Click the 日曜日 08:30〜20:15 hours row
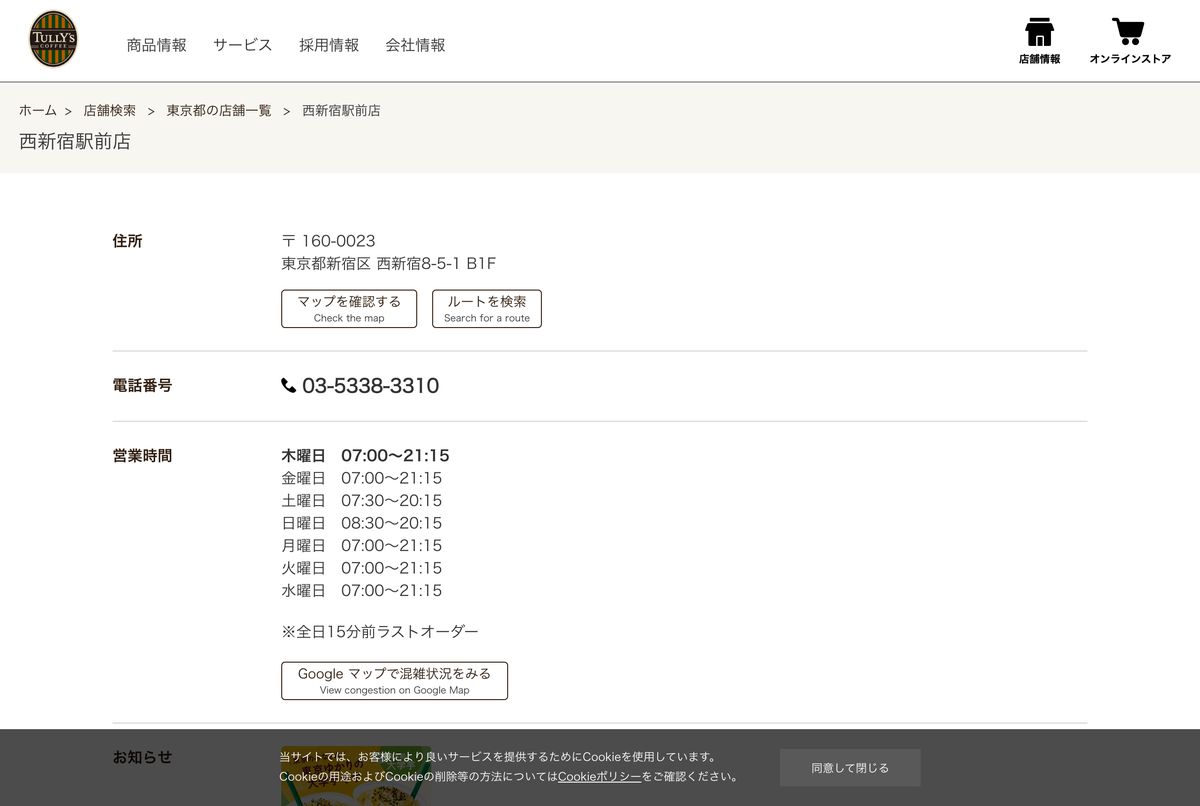Viewport: 1200px width, 806px height. click(362, 523)
